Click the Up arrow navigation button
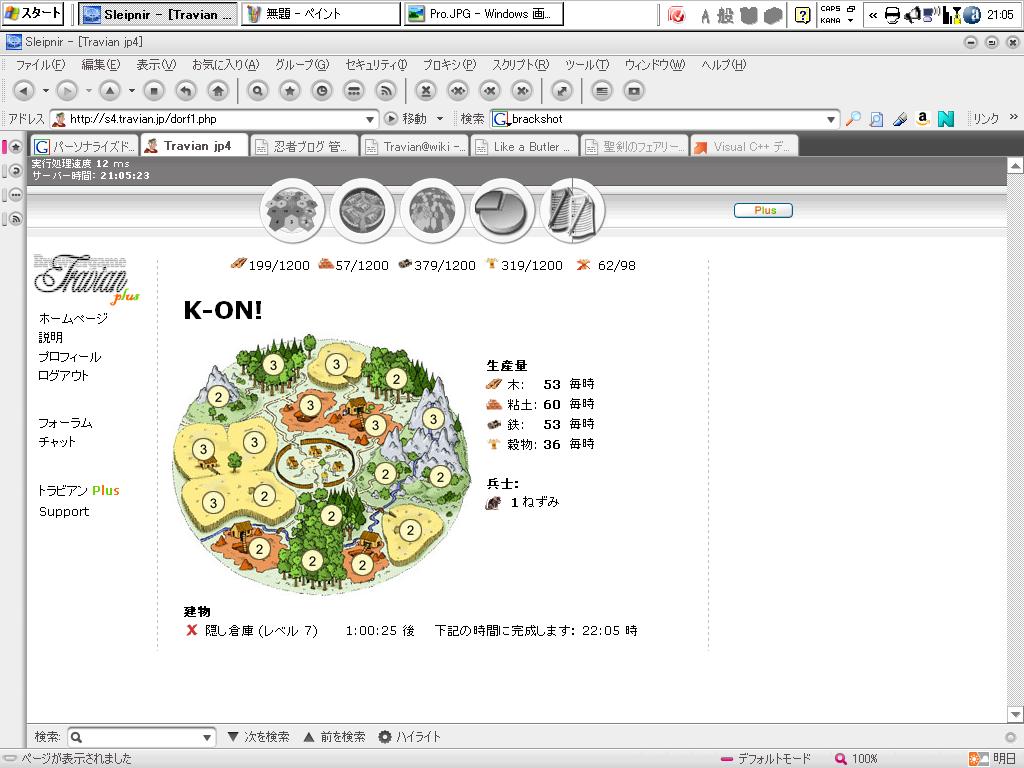1024x768 pixels. pyautogui.click(x=110, y=91)
